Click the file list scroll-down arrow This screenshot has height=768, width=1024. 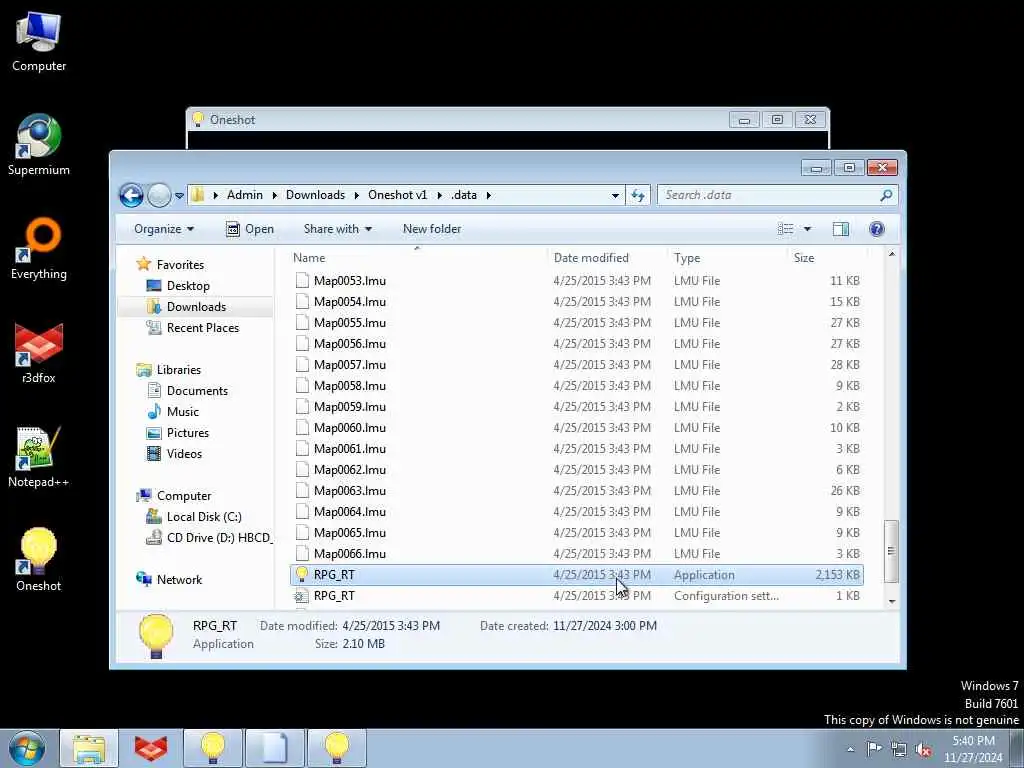click(891, 601)
